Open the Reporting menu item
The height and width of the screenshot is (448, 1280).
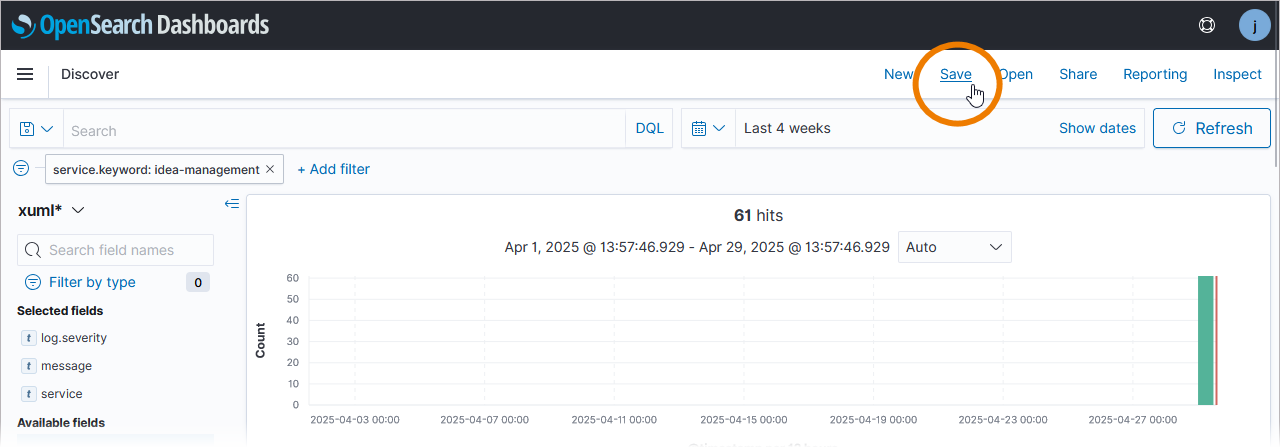point(1155,74)
